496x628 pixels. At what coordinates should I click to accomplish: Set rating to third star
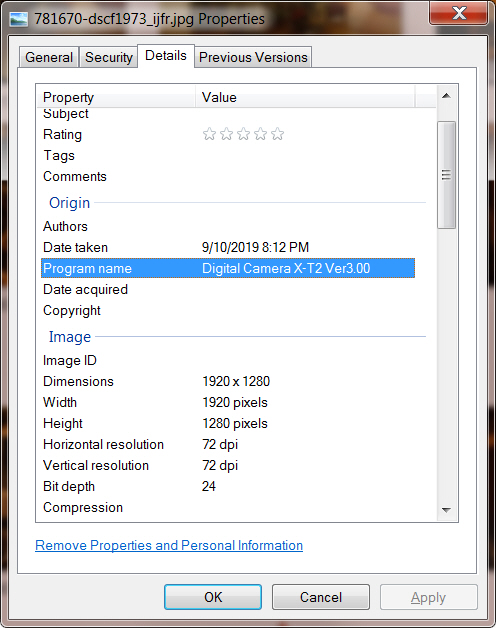243,134
